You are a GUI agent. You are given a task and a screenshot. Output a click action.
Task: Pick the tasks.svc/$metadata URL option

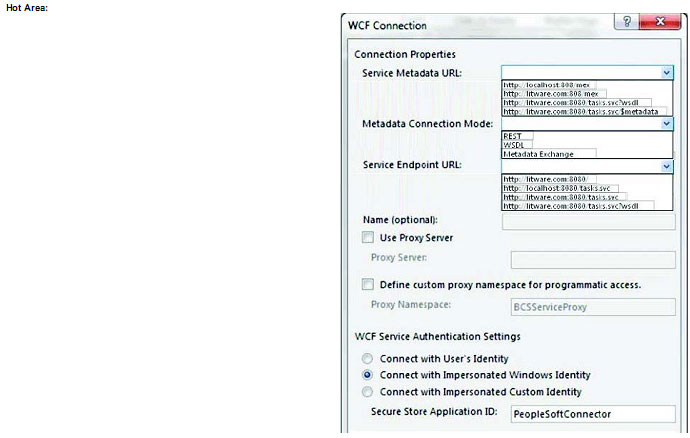pos(582,112)
